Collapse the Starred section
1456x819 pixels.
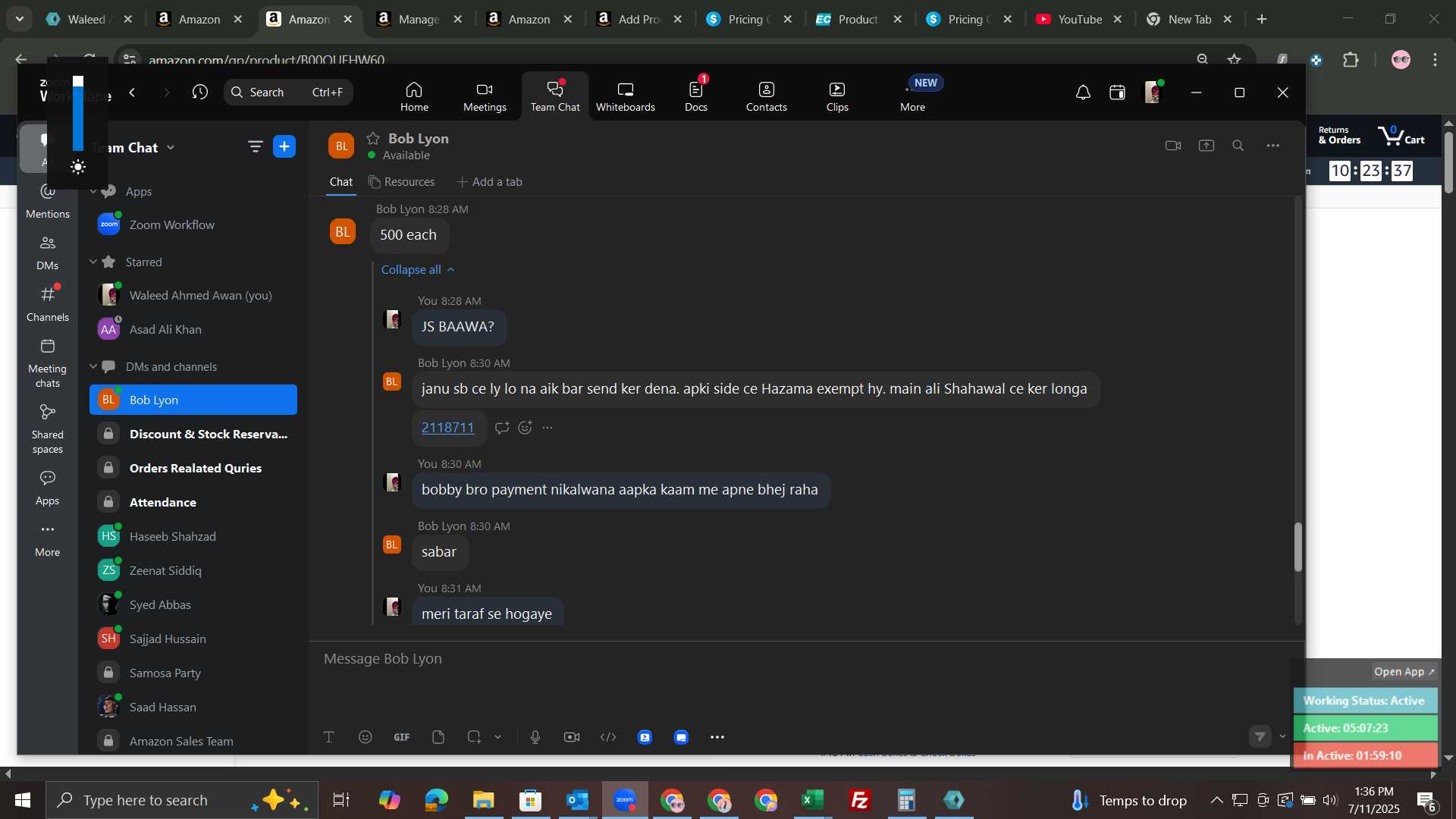point(93,262)
